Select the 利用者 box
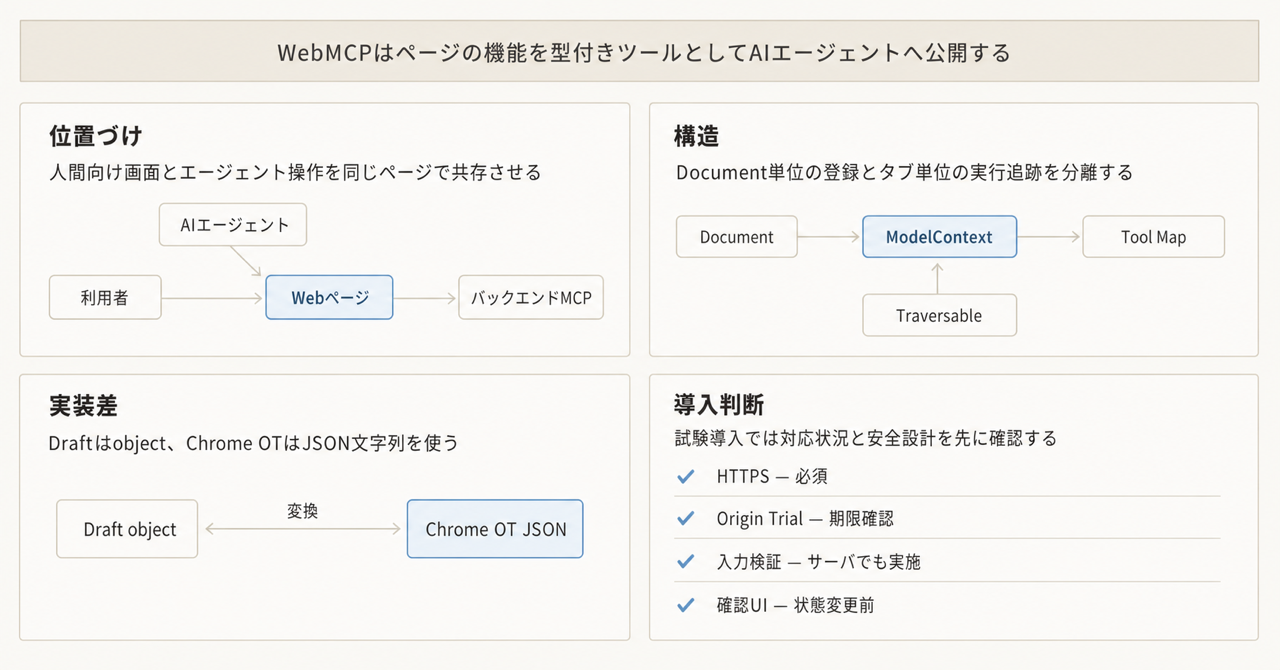The height and width of the screenshot is (670, 1280). point(105,297)
